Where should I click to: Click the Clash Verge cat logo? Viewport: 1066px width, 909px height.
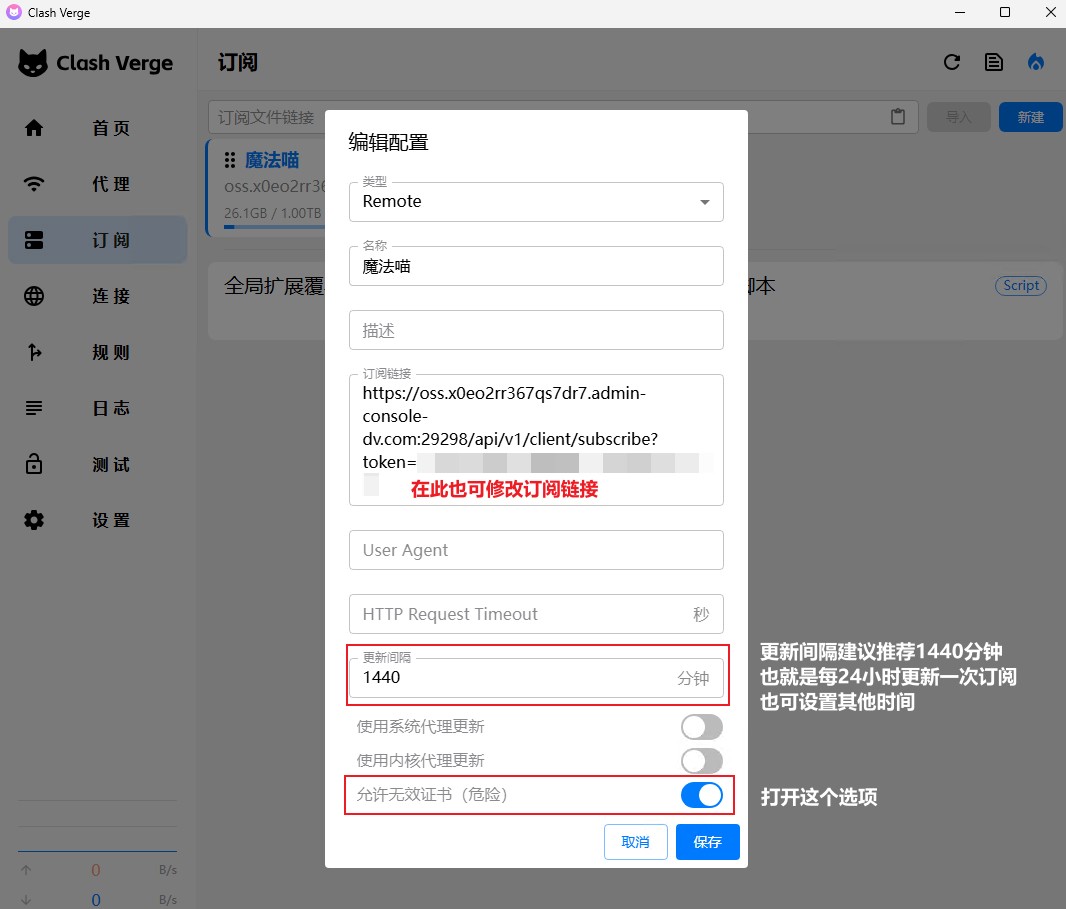click(x=33, y=63)
